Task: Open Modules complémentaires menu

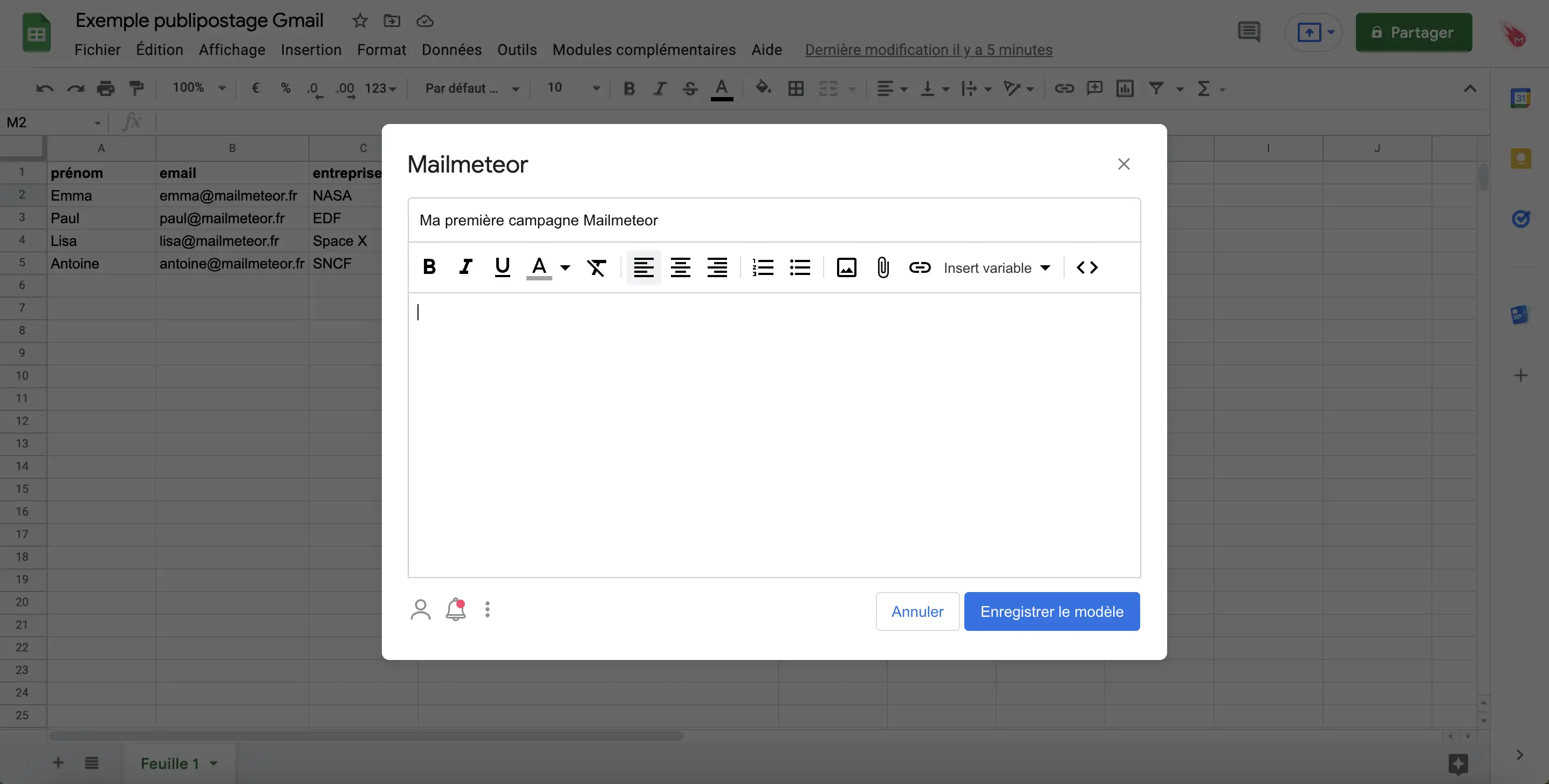Action: pos(644,50)
